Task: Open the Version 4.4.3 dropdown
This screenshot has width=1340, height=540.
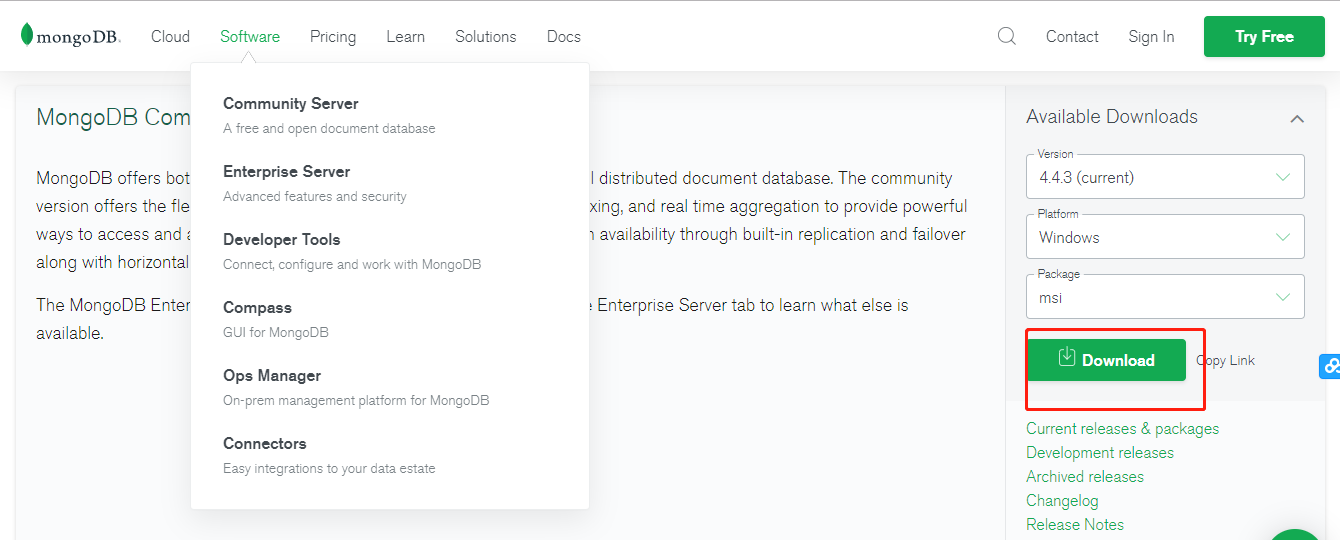Action: (x=1165, y=177)
